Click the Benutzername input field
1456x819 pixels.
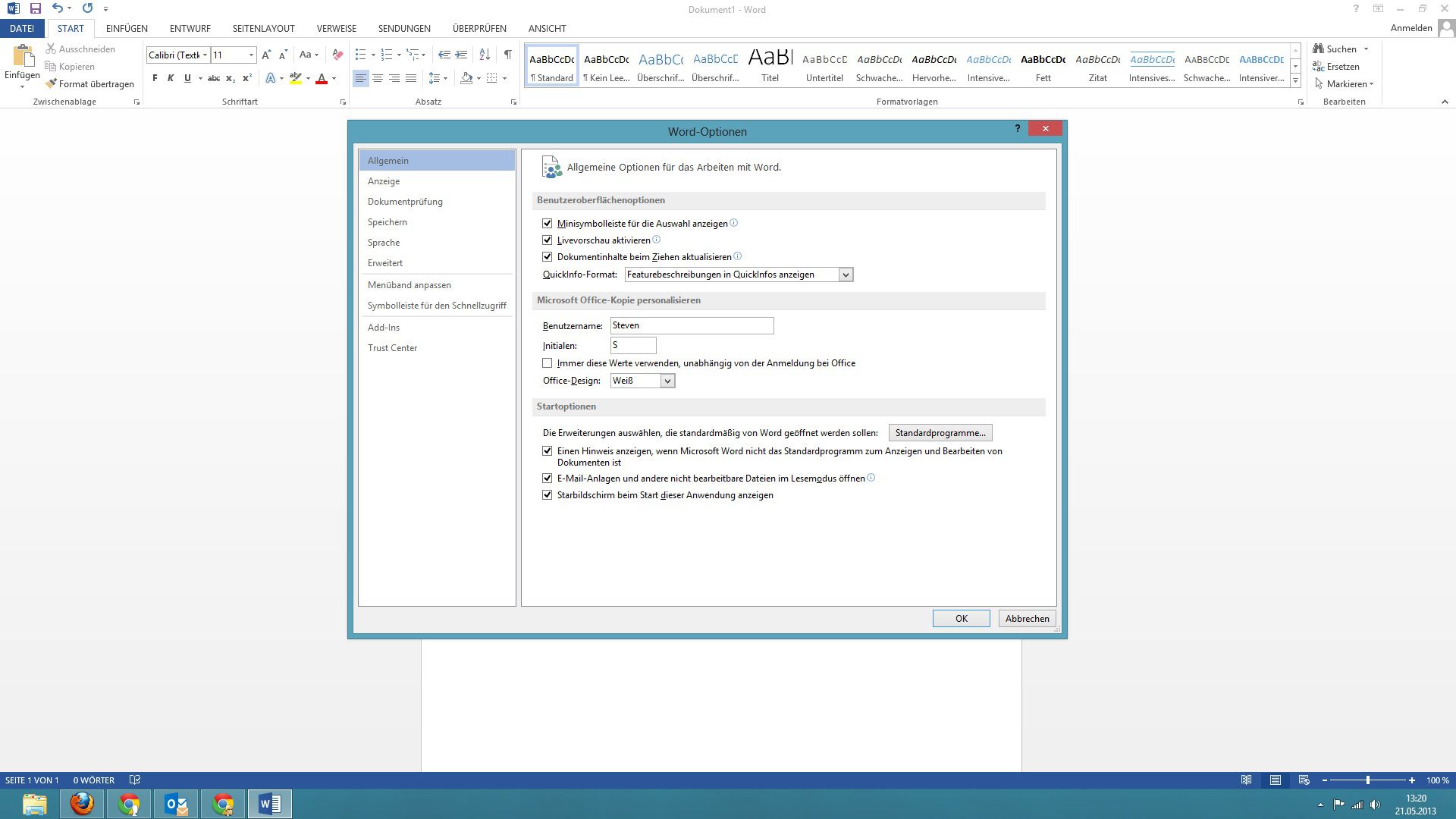pos(691,325)
